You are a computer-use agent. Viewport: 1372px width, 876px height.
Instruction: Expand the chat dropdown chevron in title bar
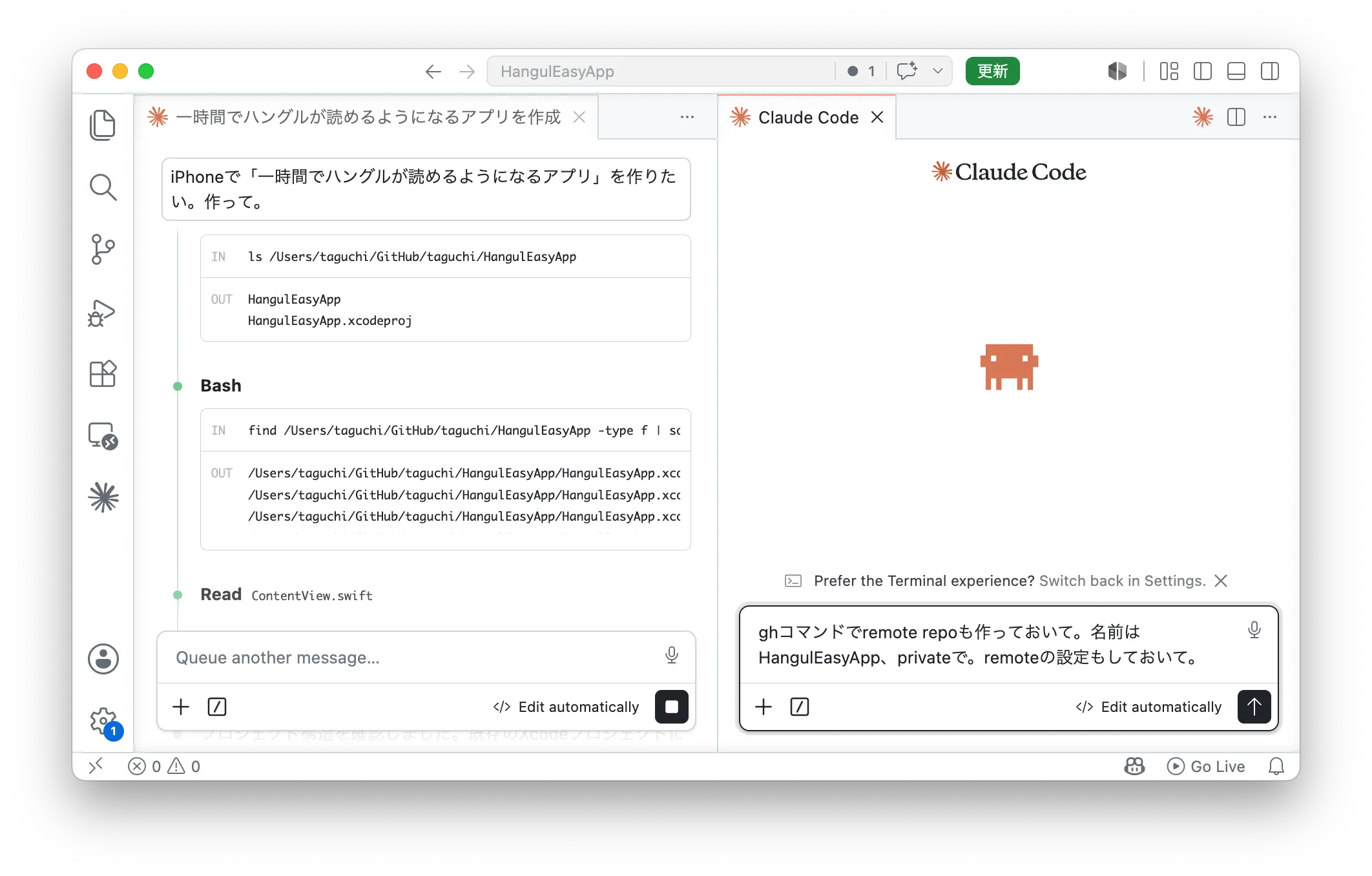[x=938, y=71]
